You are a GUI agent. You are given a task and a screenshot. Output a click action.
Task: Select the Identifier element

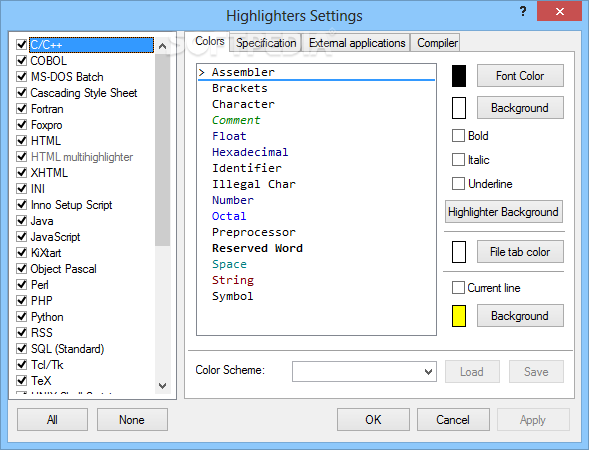[247, 168]
